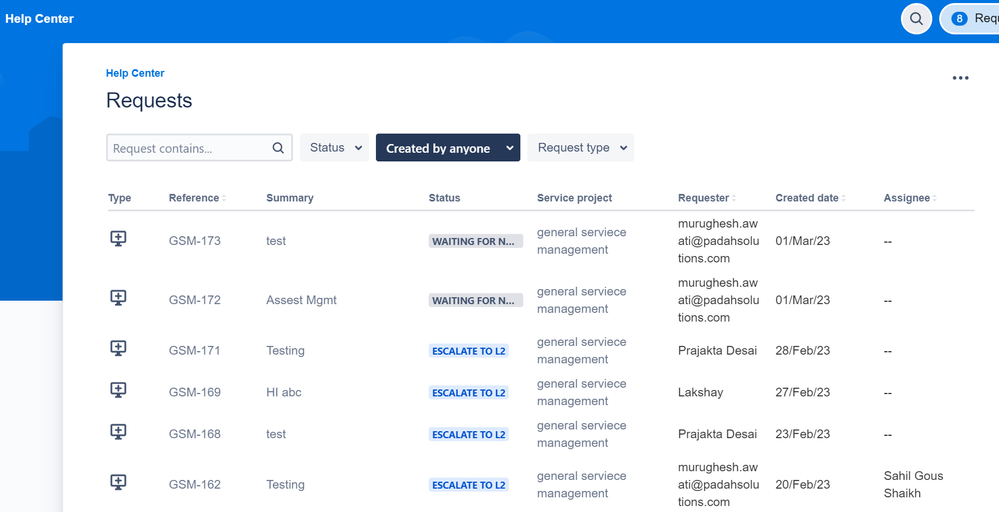The image size is (999, 512).
Task: Click created date 28/Feb/23
Action: click(x=803, y=351)
